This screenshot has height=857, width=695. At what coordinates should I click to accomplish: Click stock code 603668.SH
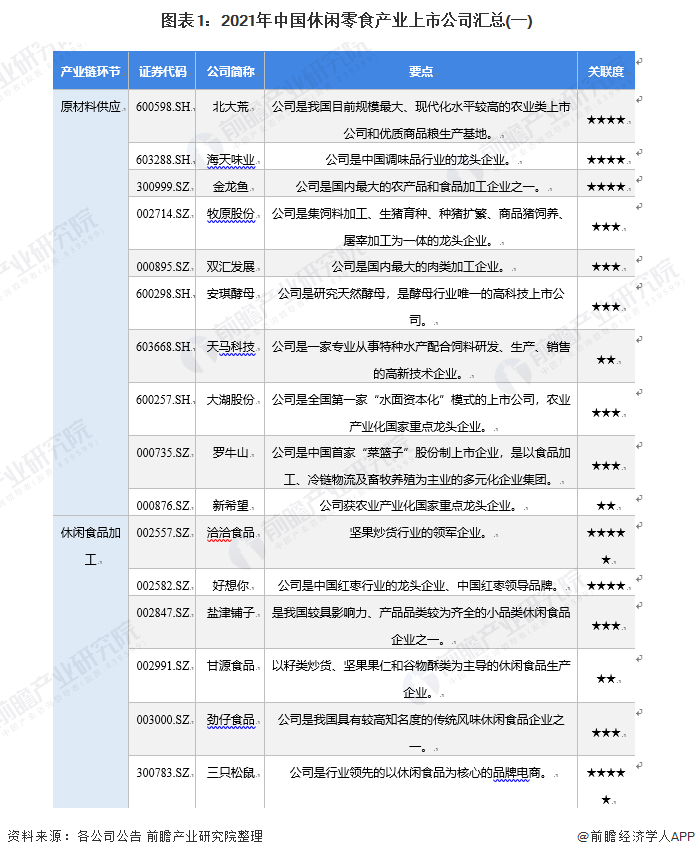[163, 347]
